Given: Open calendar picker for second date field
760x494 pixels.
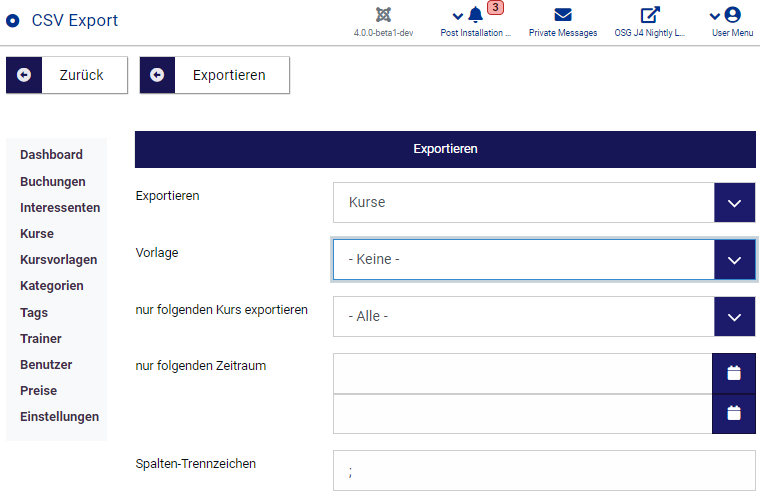Looking at the screenshot, I should 734,413.
